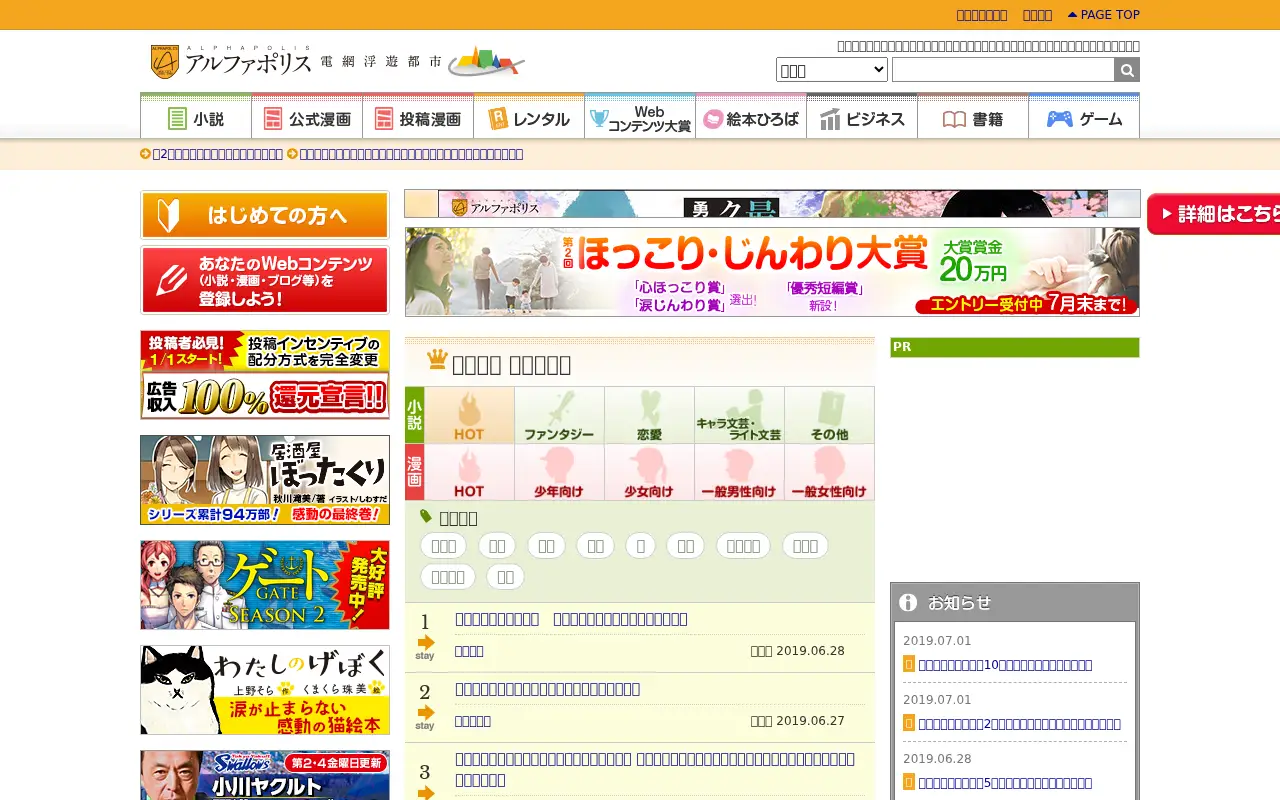Click the red Webコンテンツ registration button
Screen dimensions: 1280x800
pos(265,280)
